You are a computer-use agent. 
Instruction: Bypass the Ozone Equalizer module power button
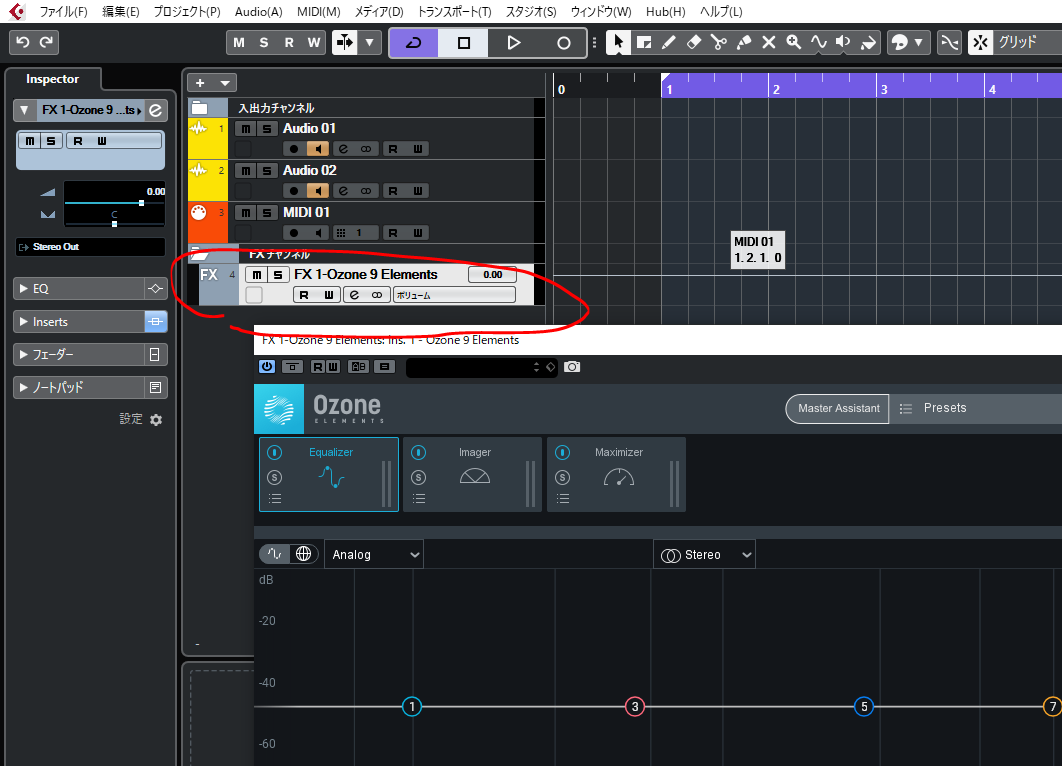pos(274,452)
